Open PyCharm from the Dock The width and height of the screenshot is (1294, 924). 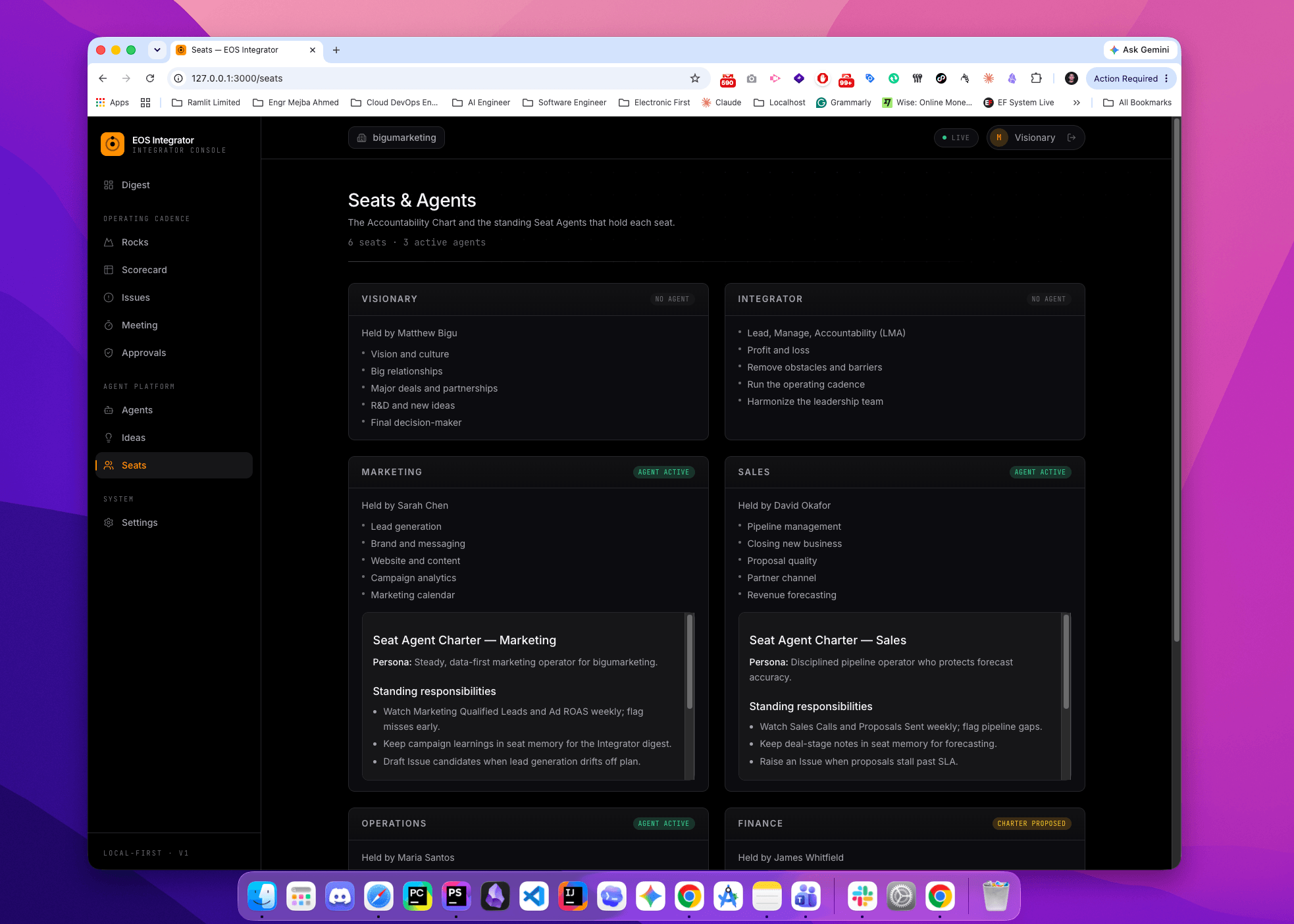pos(417,896)
